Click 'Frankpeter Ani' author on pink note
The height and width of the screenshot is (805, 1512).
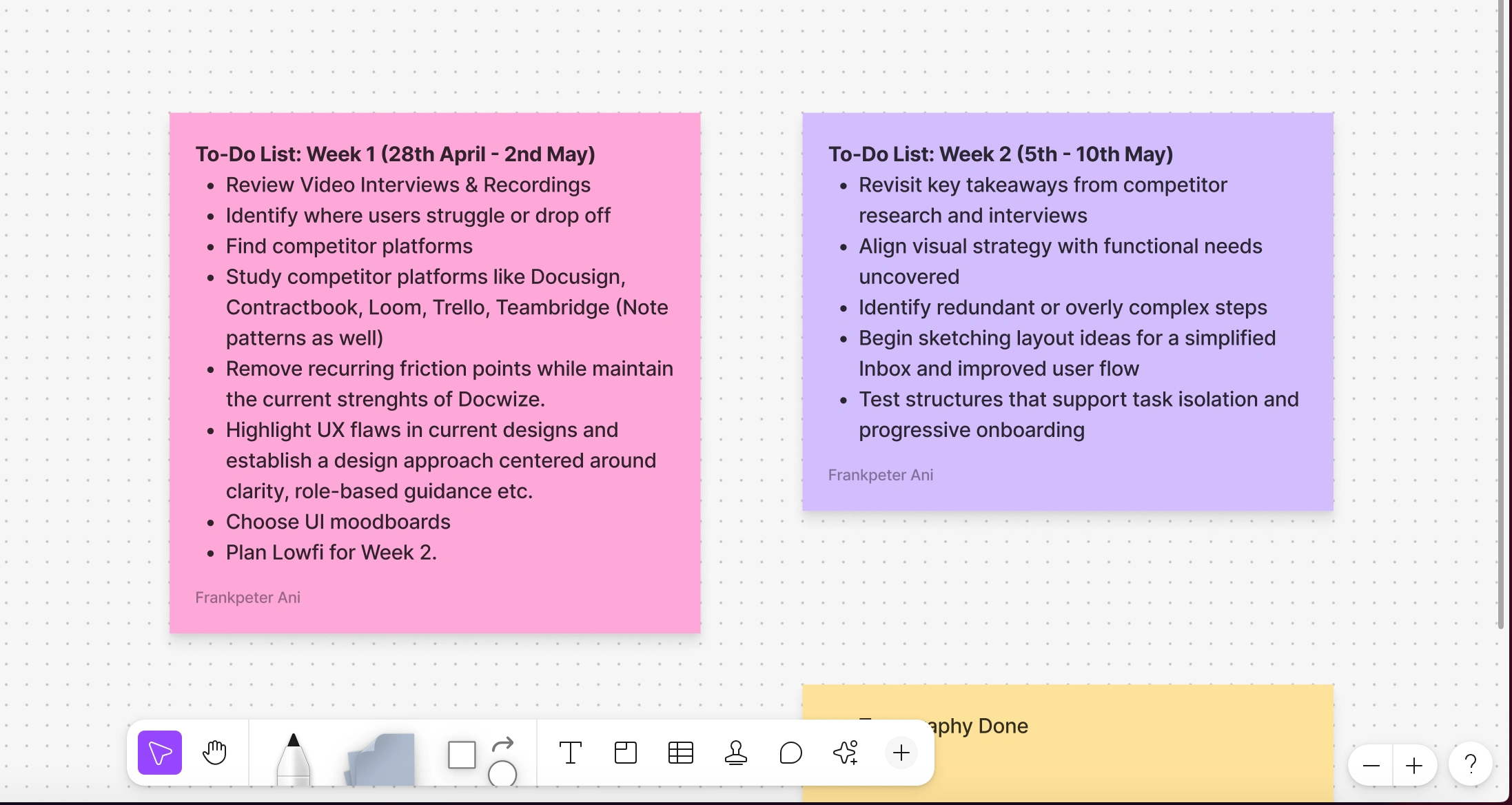(248, 598)
